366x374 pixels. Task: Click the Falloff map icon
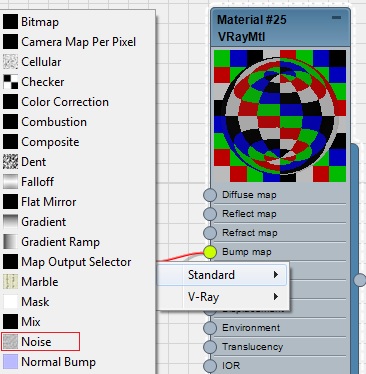pos(10,182)
